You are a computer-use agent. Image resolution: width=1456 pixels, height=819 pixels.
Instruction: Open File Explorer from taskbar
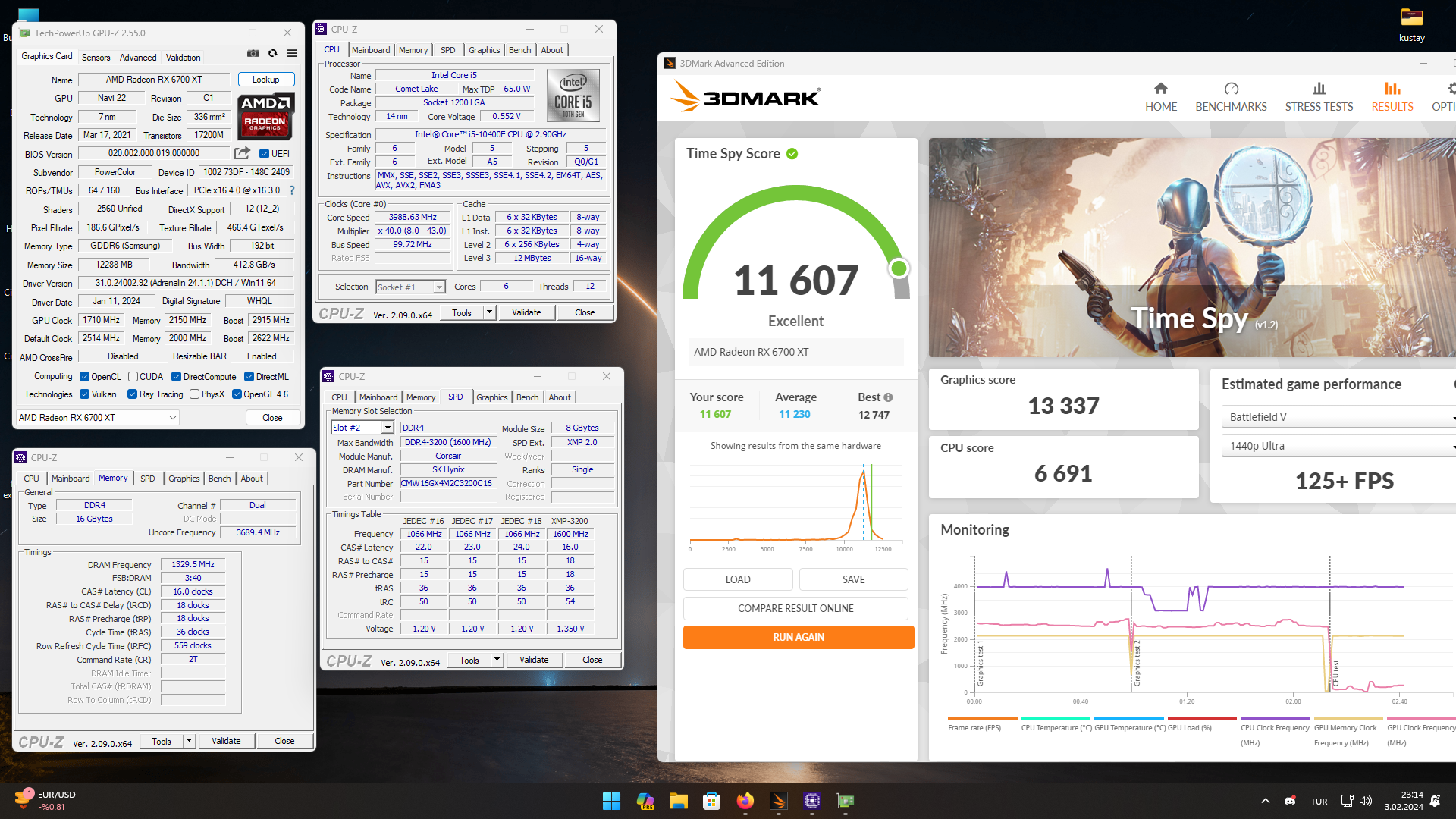click(x=678, y=801)
